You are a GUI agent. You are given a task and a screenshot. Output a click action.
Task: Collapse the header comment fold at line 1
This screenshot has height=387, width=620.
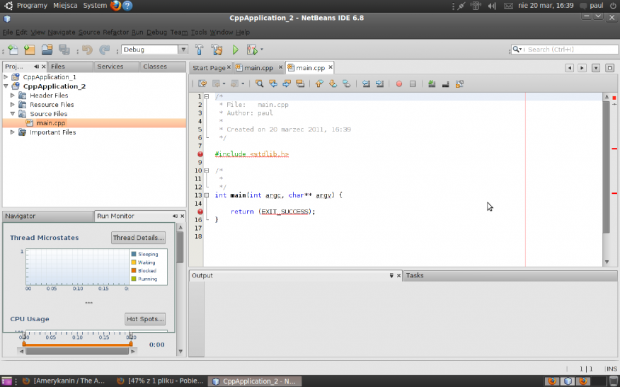pyautogui.click(x=206, y=96)
